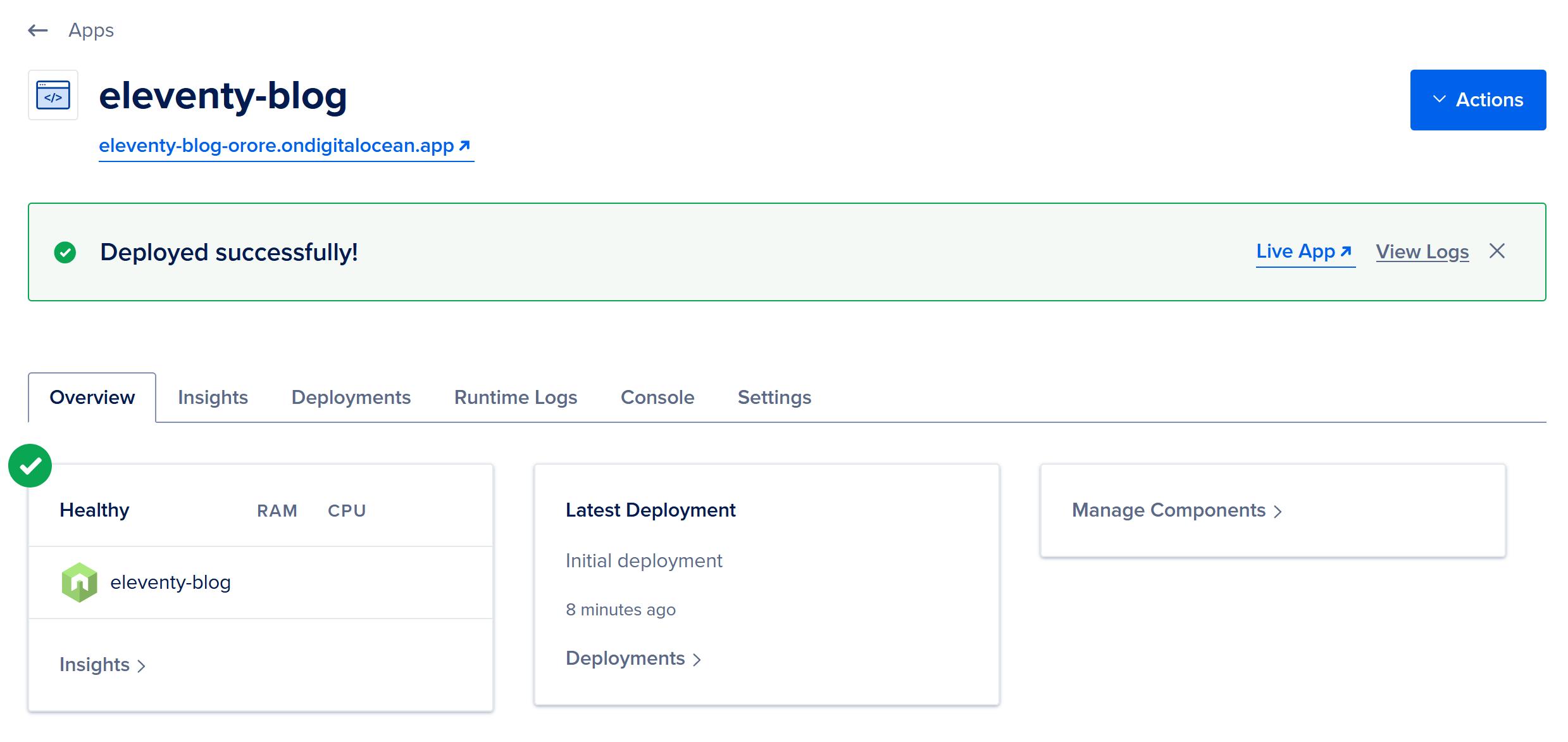Open the Console tab
The height and width of the screenshot is (742, 1568).
click(x=657, y=398)
